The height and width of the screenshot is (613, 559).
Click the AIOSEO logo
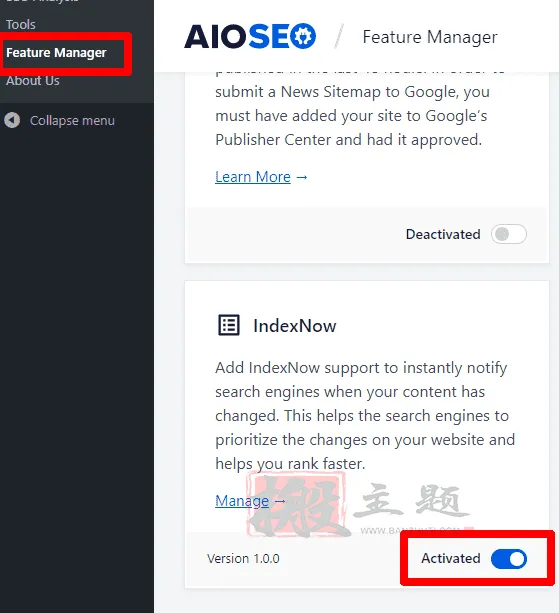tap(250, 36)
